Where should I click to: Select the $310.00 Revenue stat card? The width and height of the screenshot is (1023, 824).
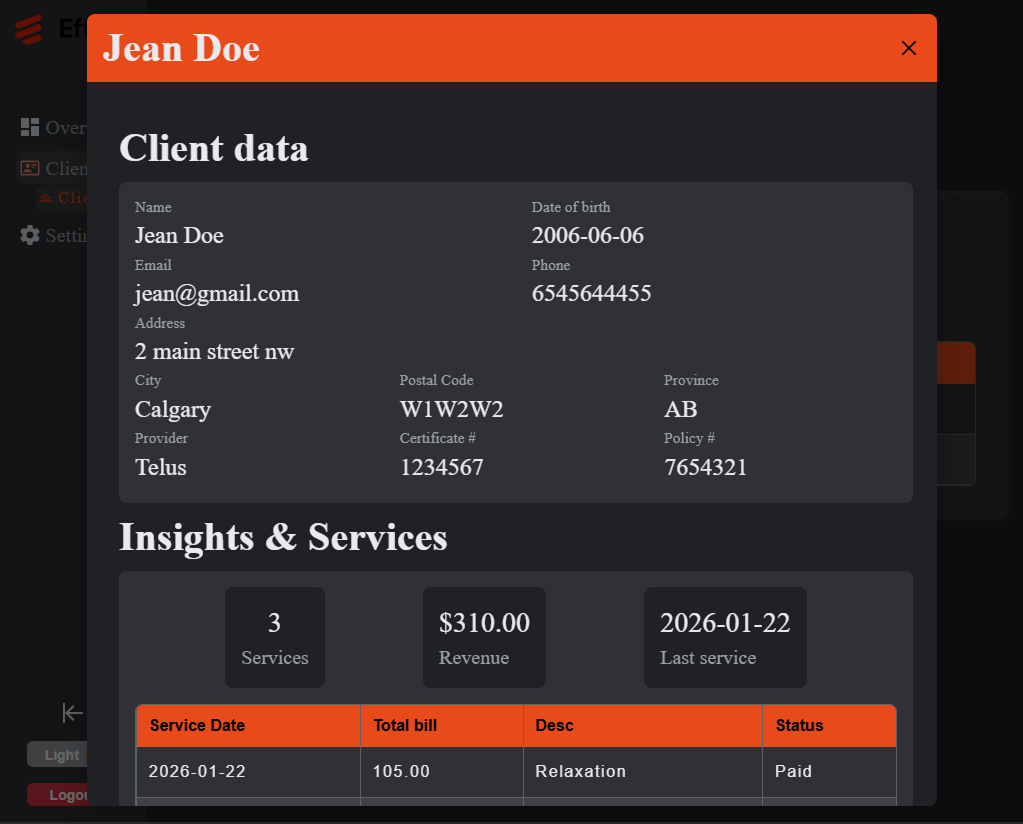click(x=484, y=637)
